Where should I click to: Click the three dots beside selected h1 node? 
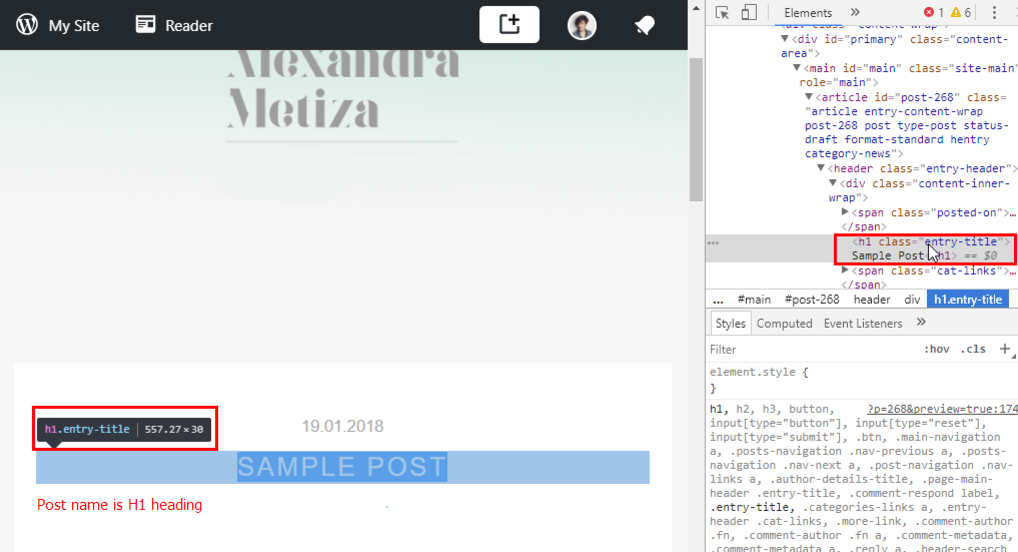pos(714,243)
